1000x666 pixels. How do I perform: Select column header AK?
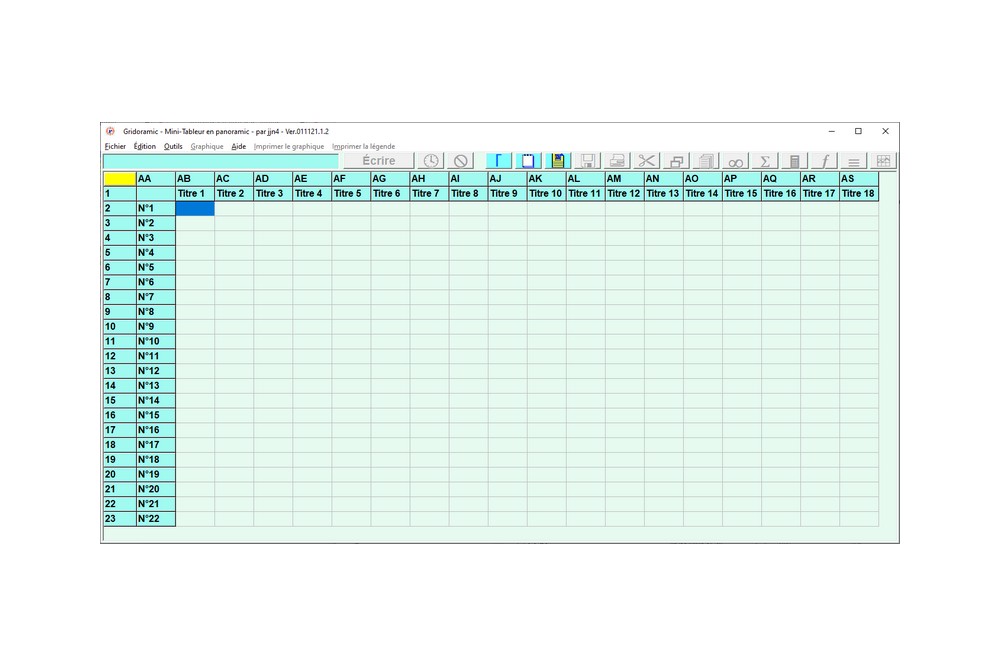pyautogui.click(x=547, y=179)
